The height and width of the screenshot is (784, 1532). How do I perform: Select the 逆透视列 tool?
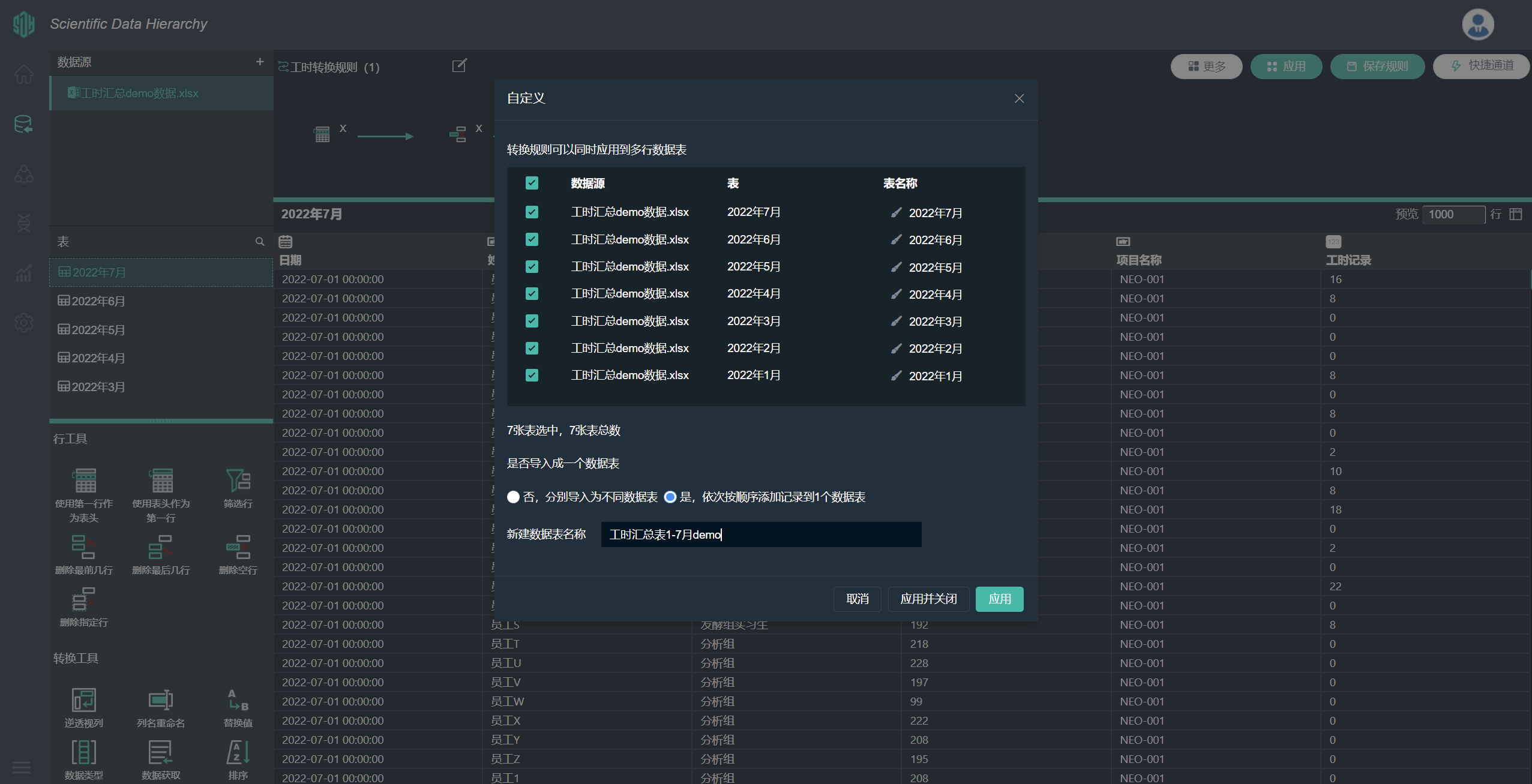(84, 708)
